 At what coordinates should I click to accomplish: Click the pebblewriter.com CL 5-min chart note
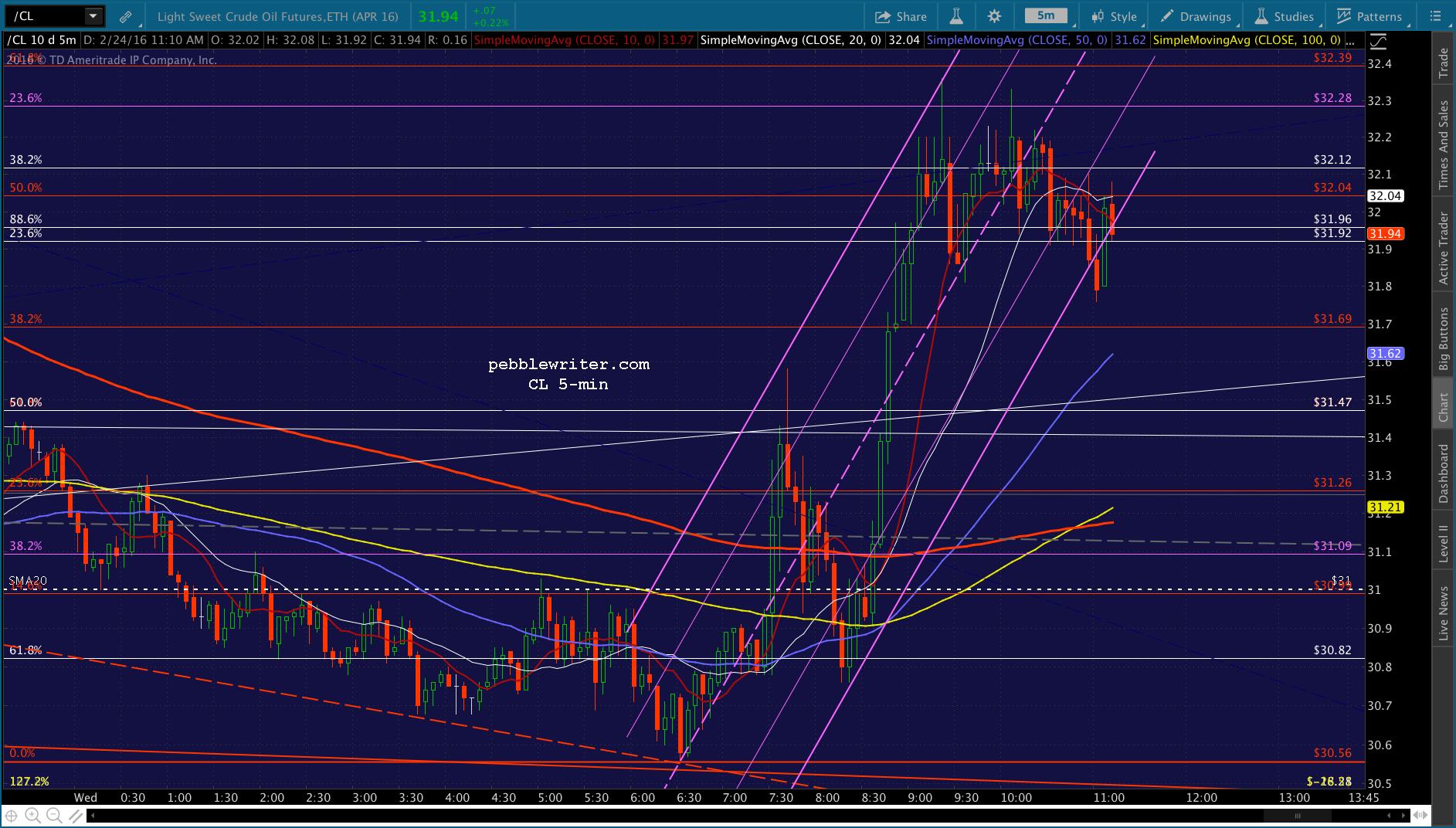pyautogui.click(x=568, y=374)
